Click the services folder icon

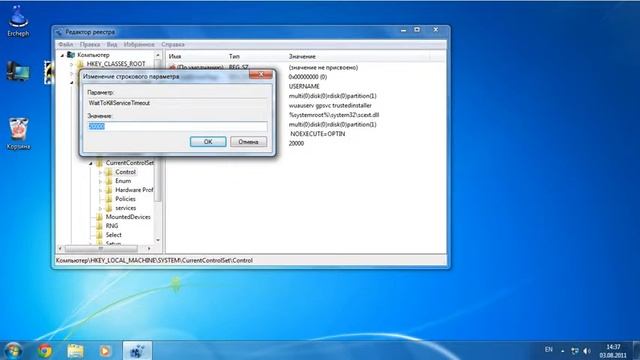pos(109,208)
